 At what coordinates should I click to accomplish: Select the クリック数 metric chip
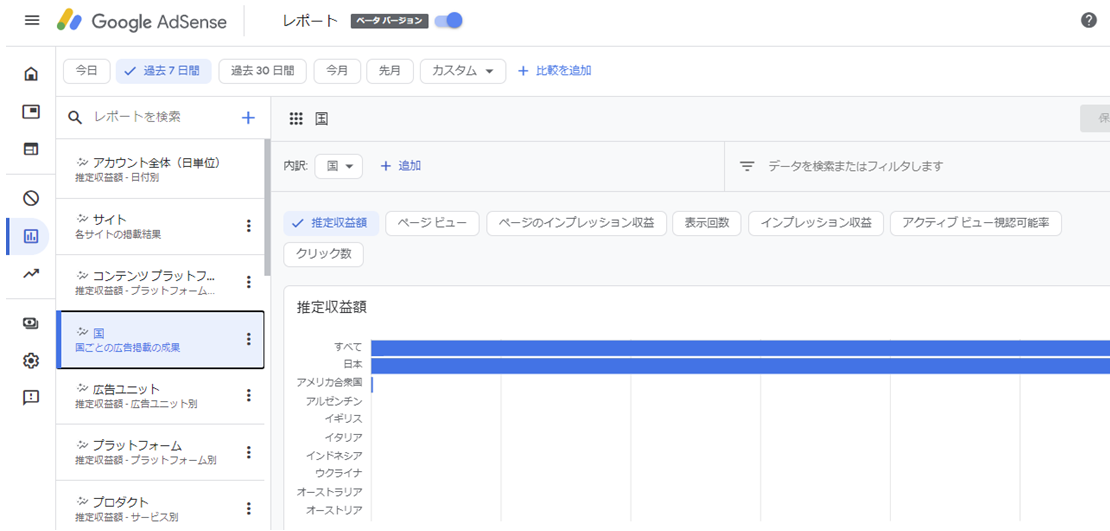click(x=324, y=254)
